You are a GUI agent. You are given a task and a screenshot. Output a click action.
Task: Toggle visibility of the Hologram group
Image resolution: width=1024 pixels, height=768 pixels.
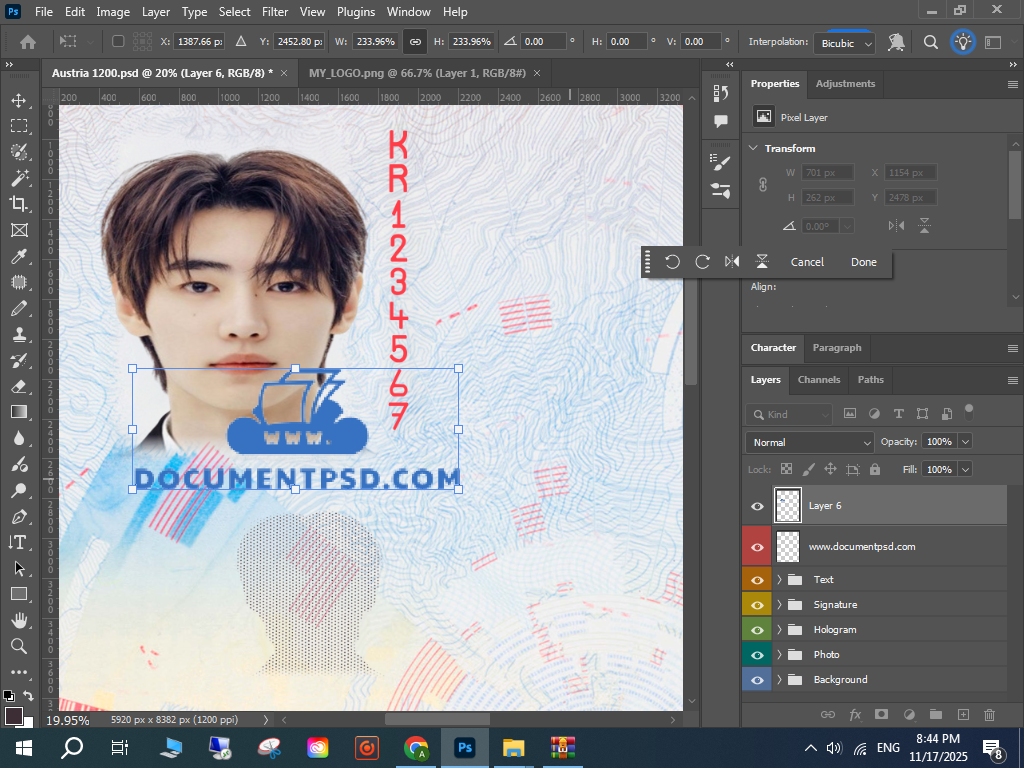(757, 630)
